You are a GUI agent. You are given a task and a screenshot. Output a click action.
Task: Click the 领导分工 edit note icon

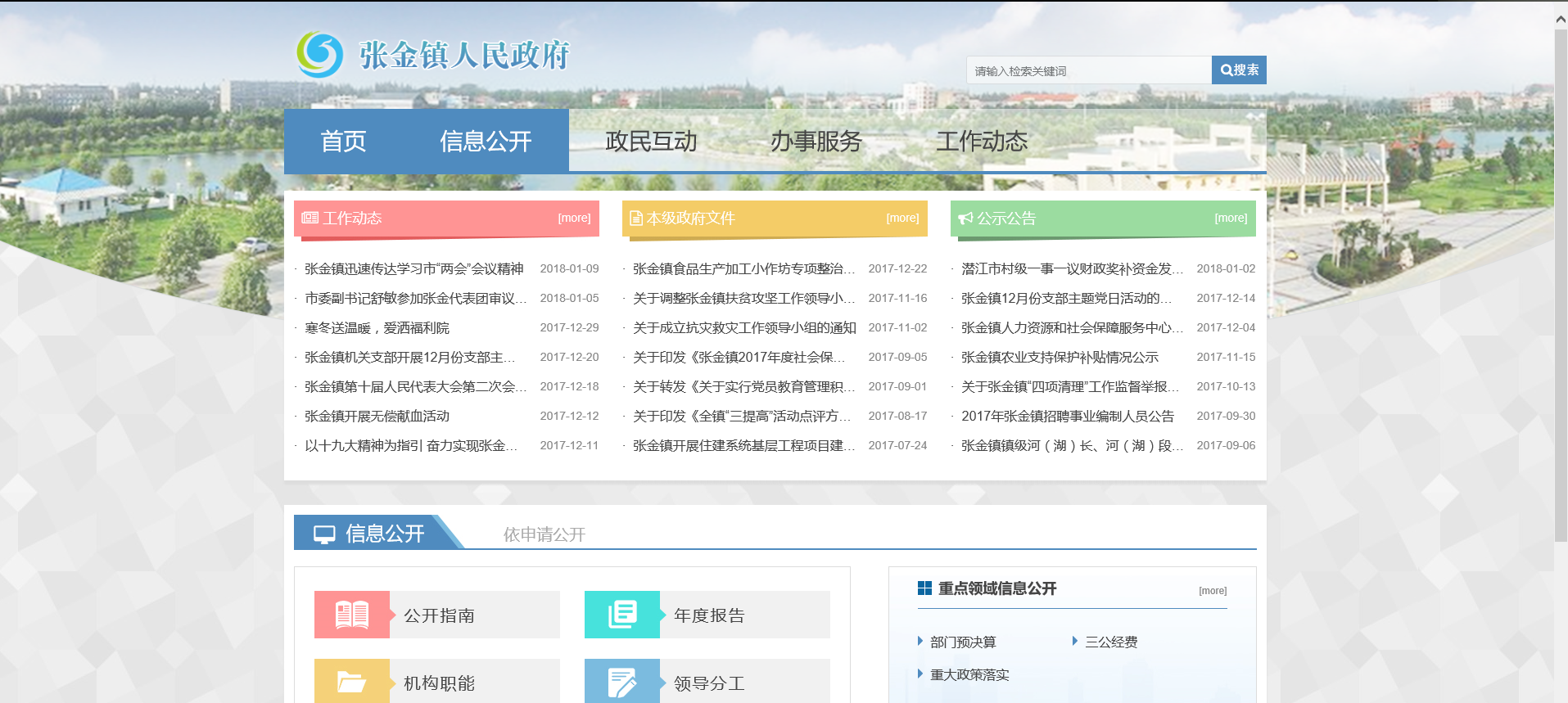point(622,682)
